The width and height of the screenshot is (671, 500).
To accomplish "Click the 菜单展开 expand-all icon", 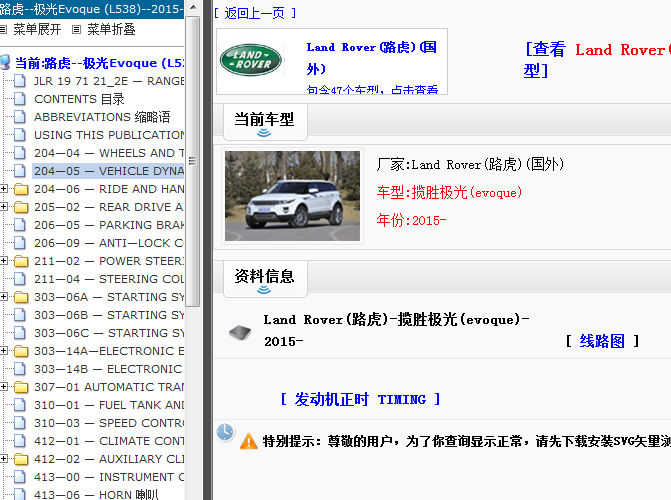I will pyautogui.click(x=3, y=30).
